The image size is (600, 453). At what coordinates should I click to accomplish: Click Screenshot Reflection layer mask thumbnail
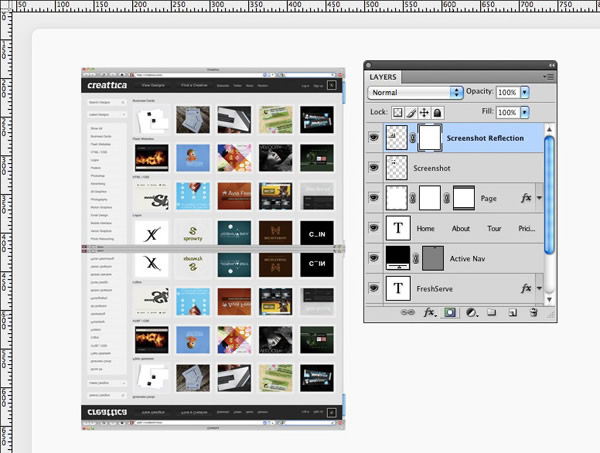pos(430,137)
